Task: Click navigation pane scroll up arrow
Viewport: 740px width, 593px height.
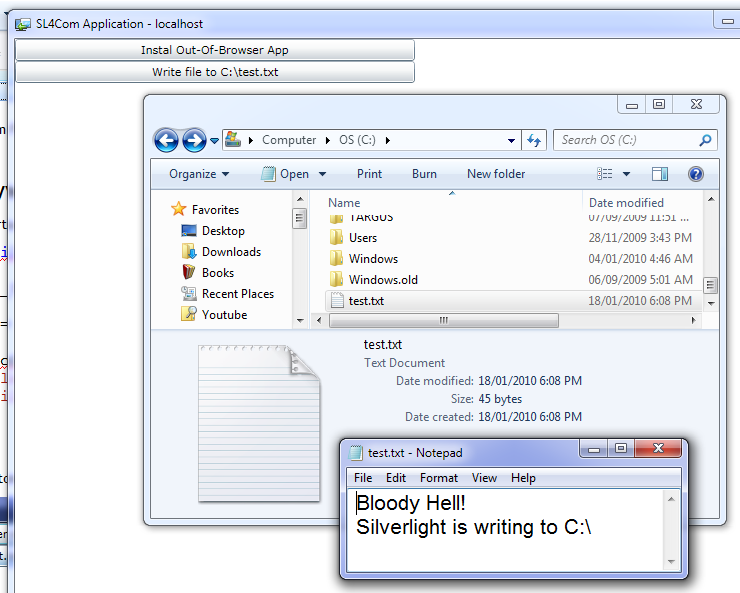Action: 300,200
